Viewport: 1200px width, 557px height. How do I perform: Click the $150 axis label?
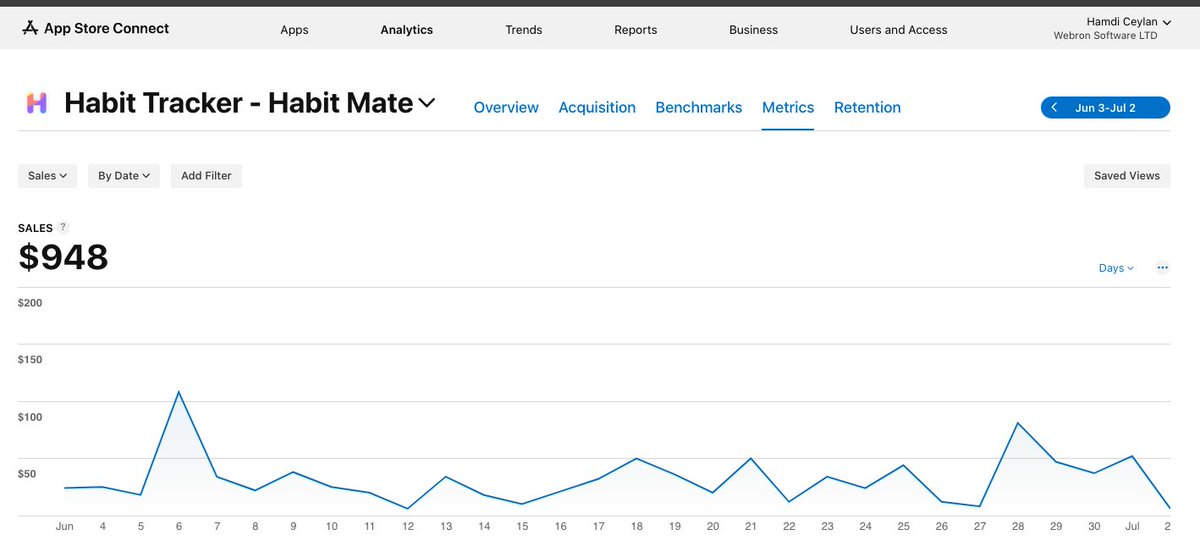point(30,359)
